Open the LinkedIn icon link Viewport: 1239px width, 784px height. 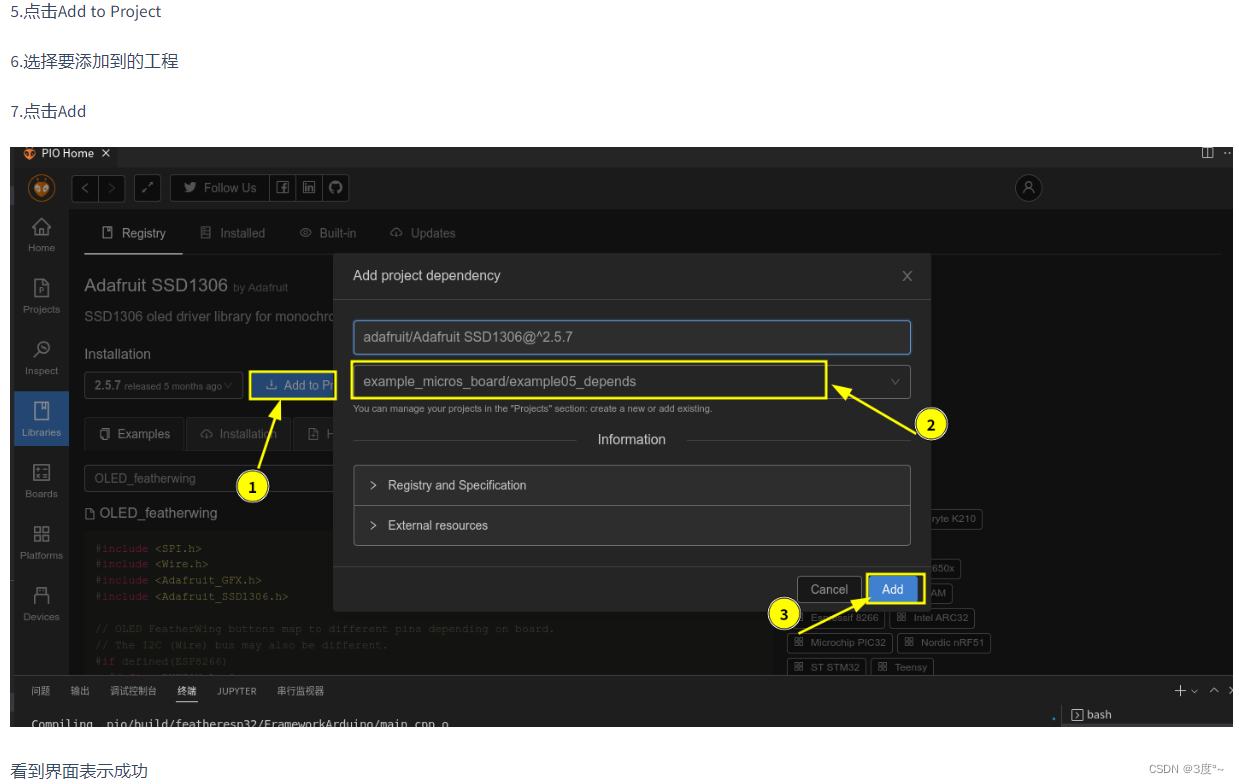(x=310, y=188)
